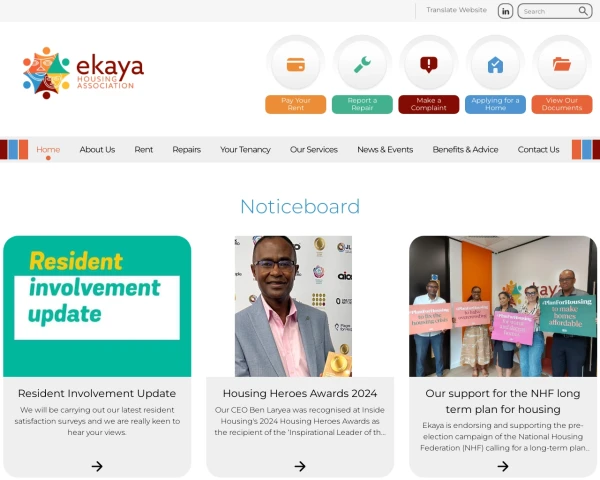
Task: Click the search magnifier icon
Action: click(583, 11)
